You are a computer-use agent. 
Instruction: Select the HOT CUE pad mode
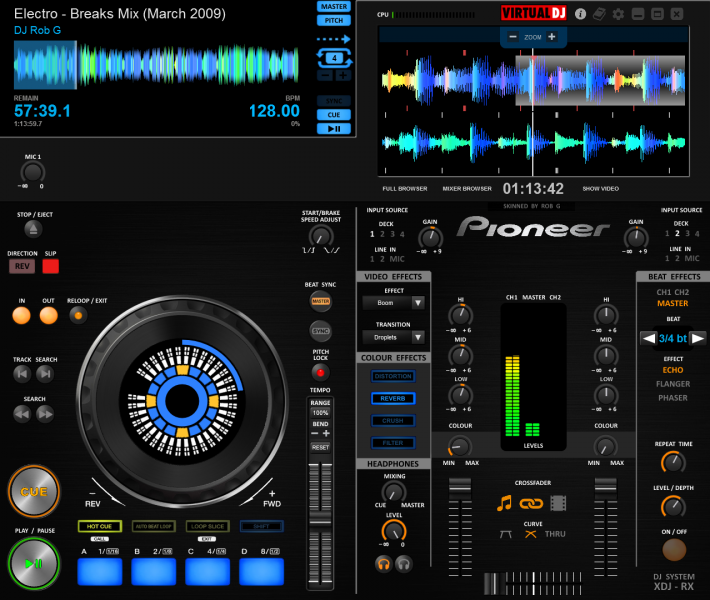coord(100,526)
